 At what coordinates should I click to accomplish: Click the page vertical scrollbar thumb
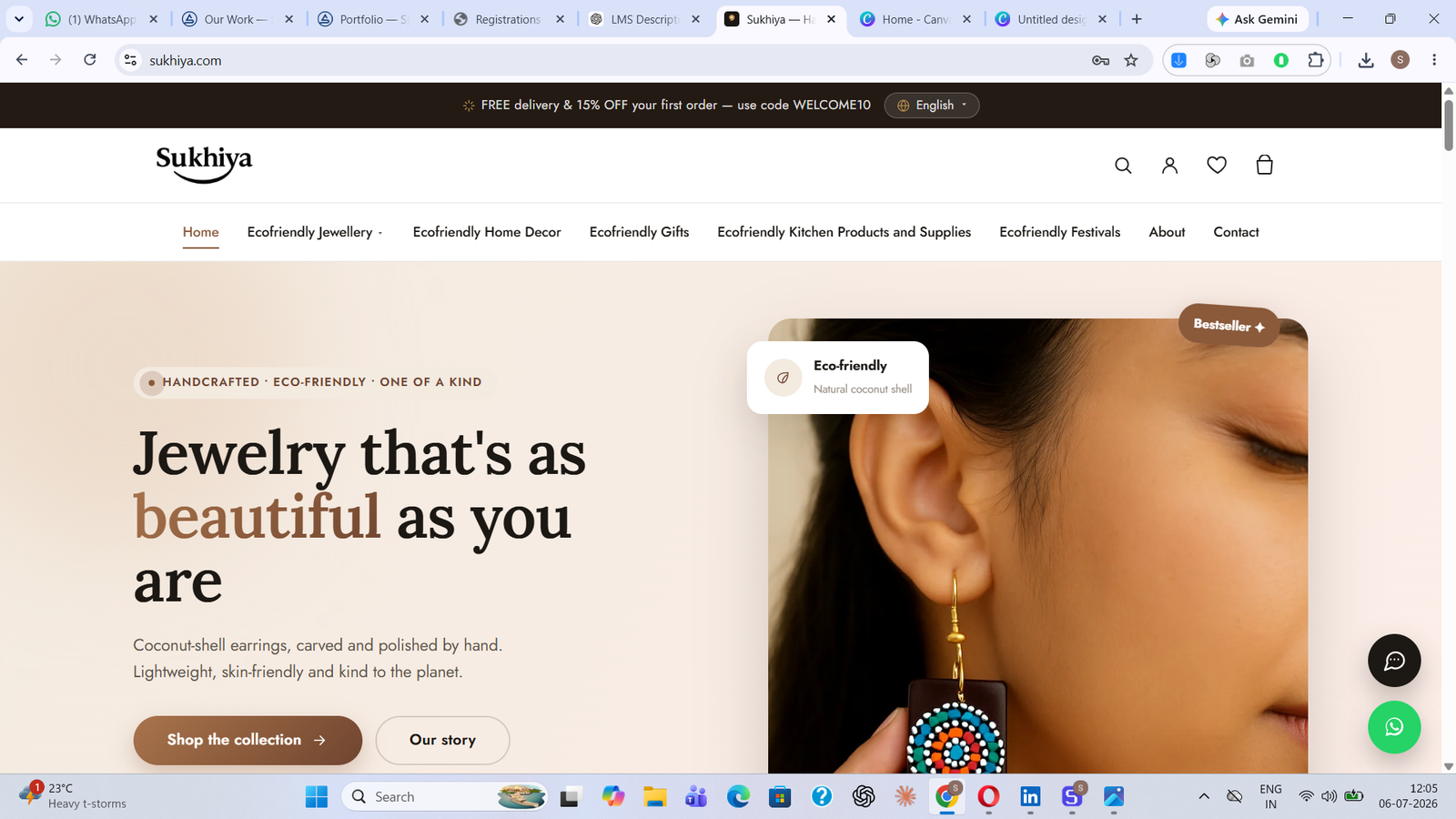(1449, 125)
